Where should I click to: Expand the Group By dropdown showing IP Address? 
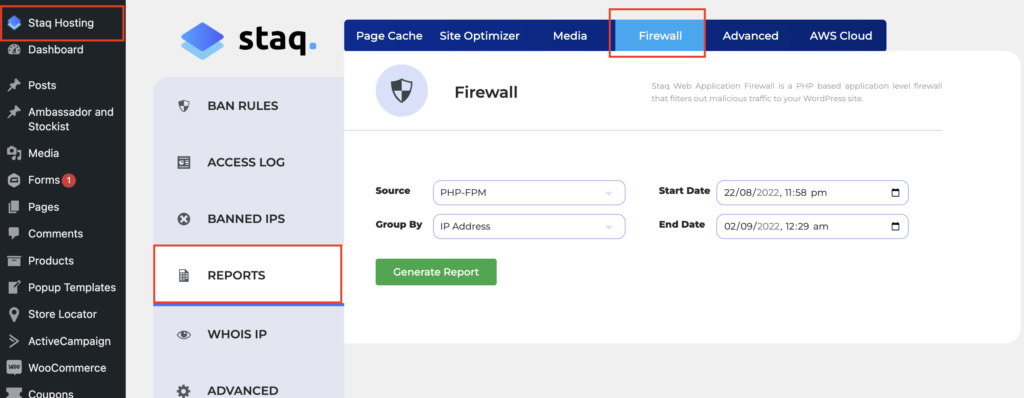point(529,226)
